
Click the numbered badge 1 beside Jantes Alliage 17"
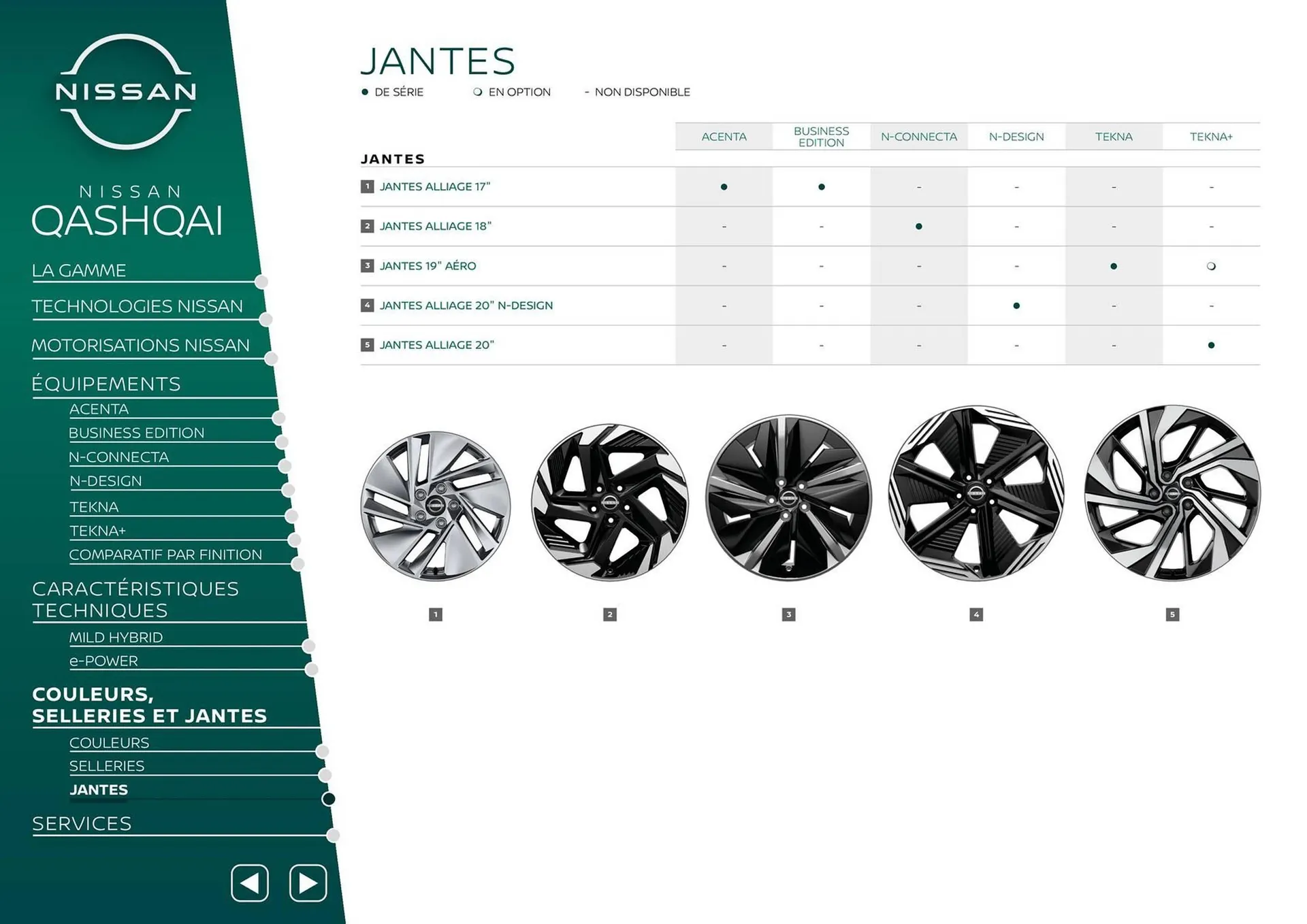pos(367,186)
